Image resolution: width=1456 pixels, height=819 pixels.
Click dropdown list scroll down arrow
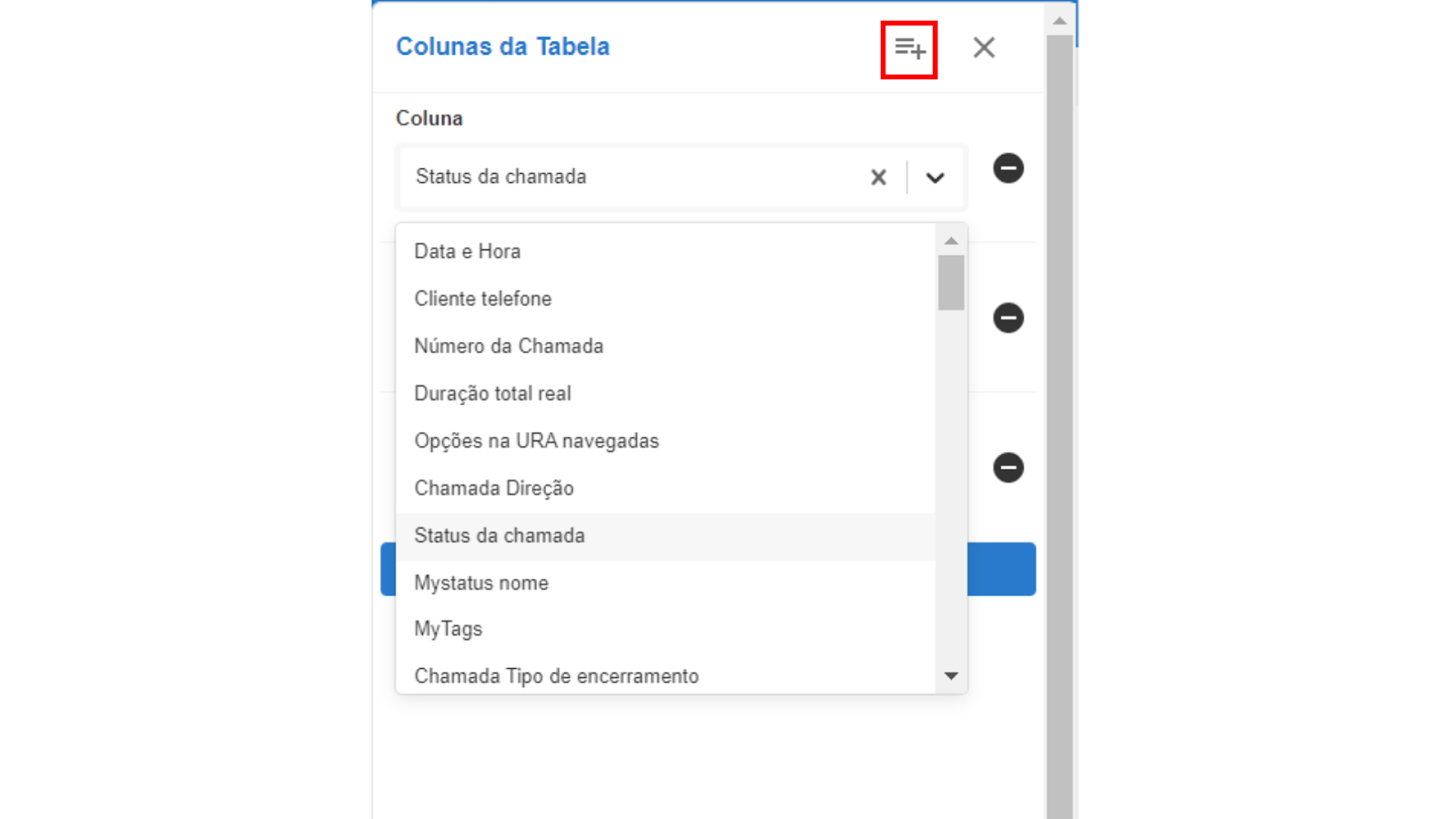pyautogui.click(x=951, y=676)
